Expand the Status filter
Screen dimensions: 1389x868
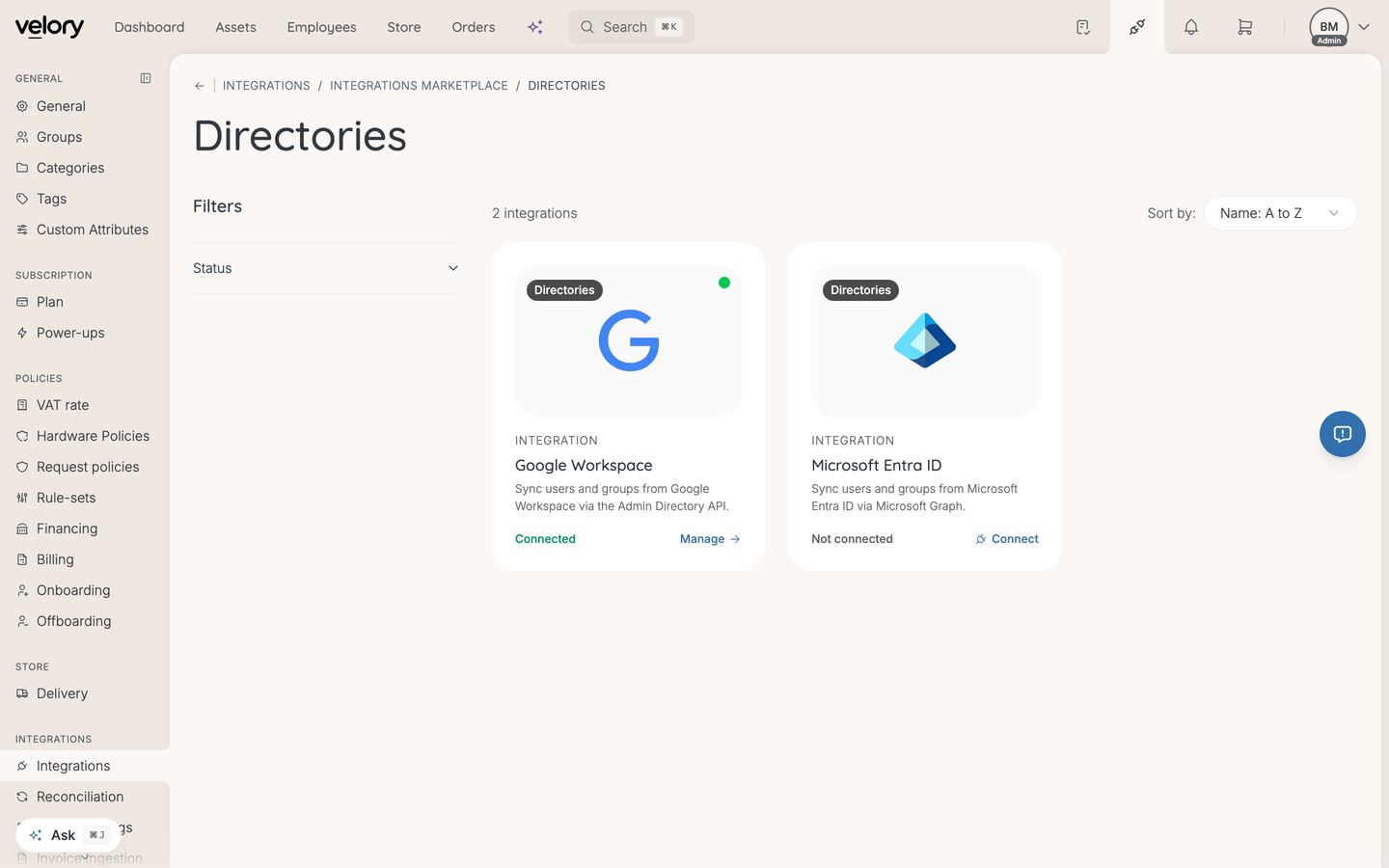click(327, 268)
